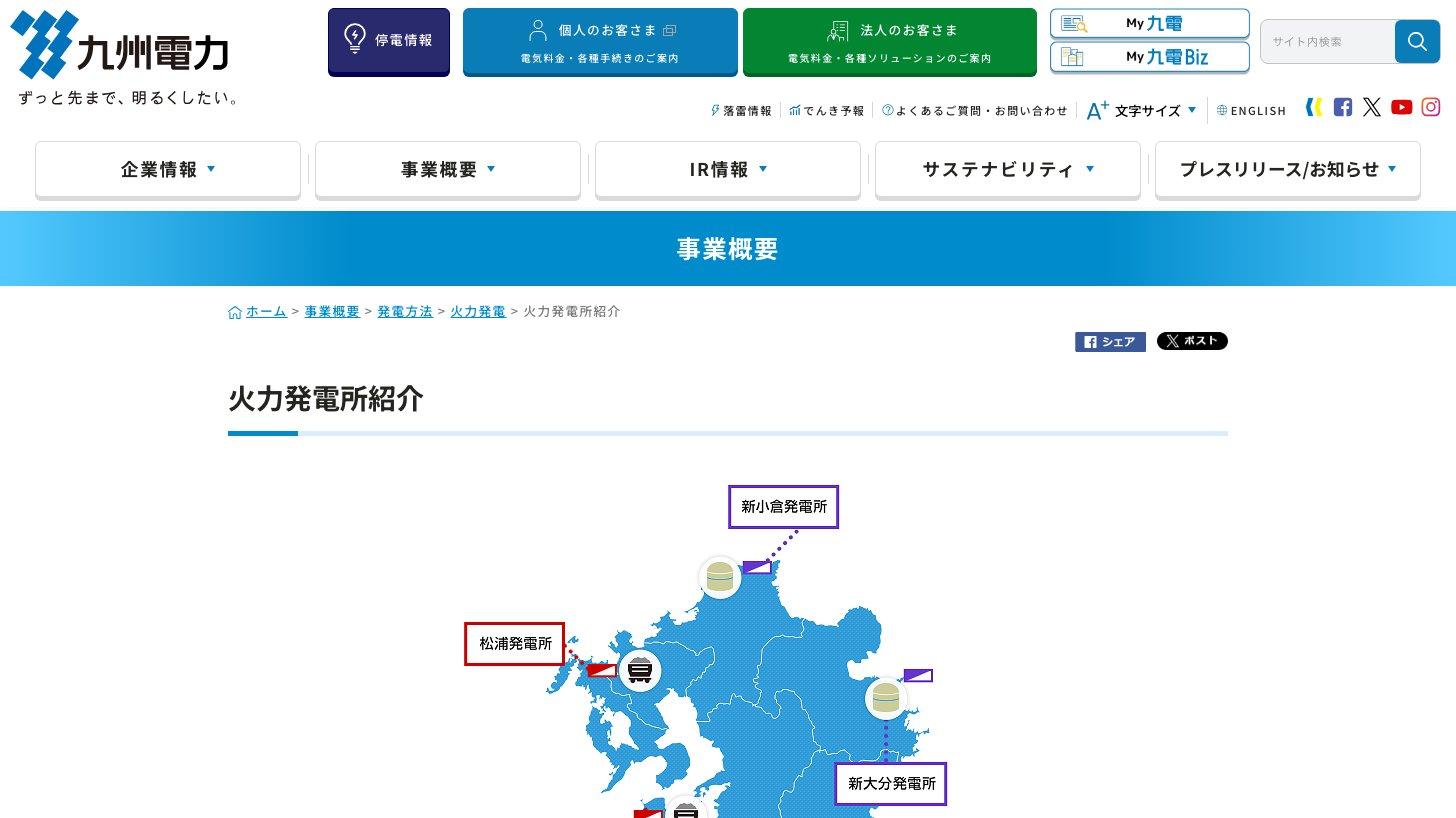
Task: Click the Kyushu Electric Power logo
Action: (x=126, y=57)
